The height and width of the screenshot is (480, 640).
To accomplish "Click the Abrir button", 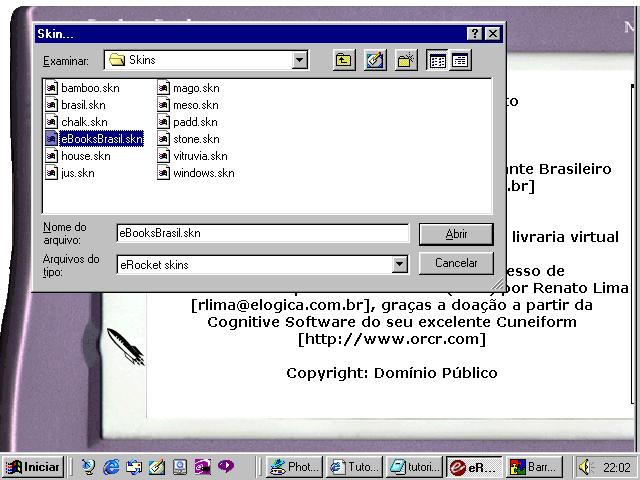I will click(x=456, y=234).
